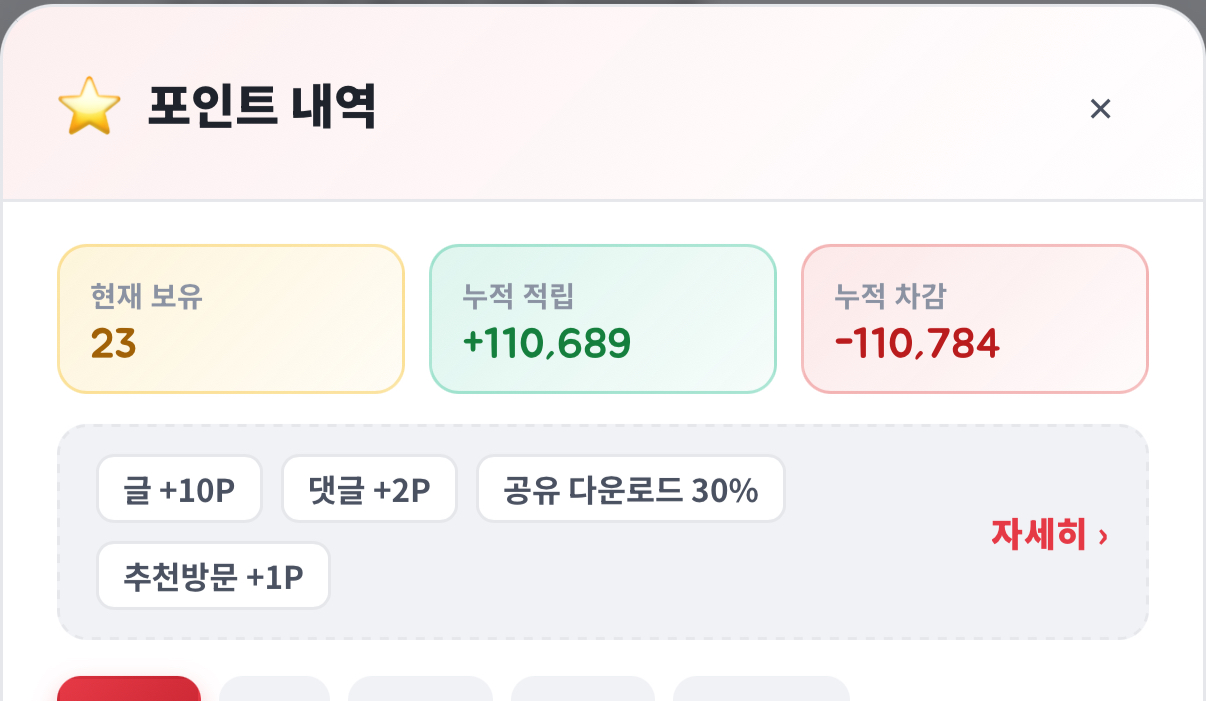This screenshot has width=1206, height=701.
Task: Click the 23 current points value
Action: (x=113, y=344)
